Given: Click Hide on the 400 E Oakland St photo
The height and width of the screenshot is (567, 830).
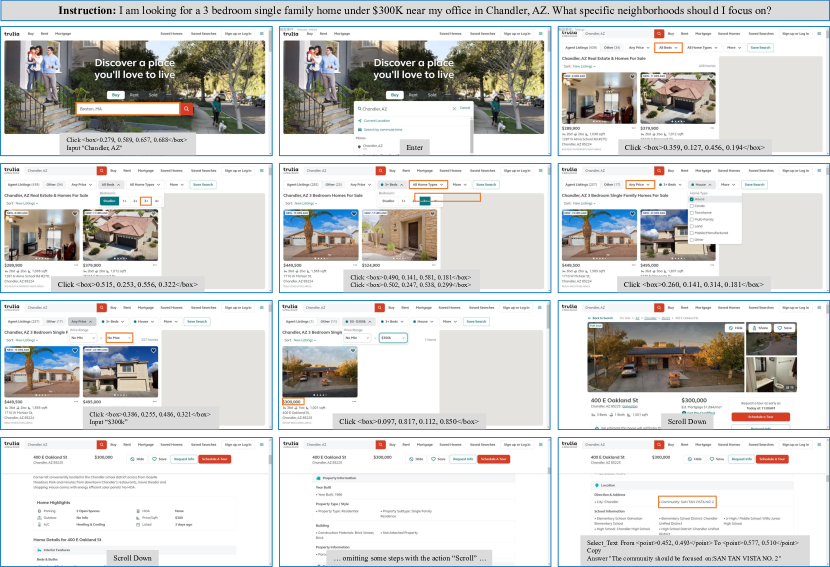Looking at the screenshot, I should point(736,328).
